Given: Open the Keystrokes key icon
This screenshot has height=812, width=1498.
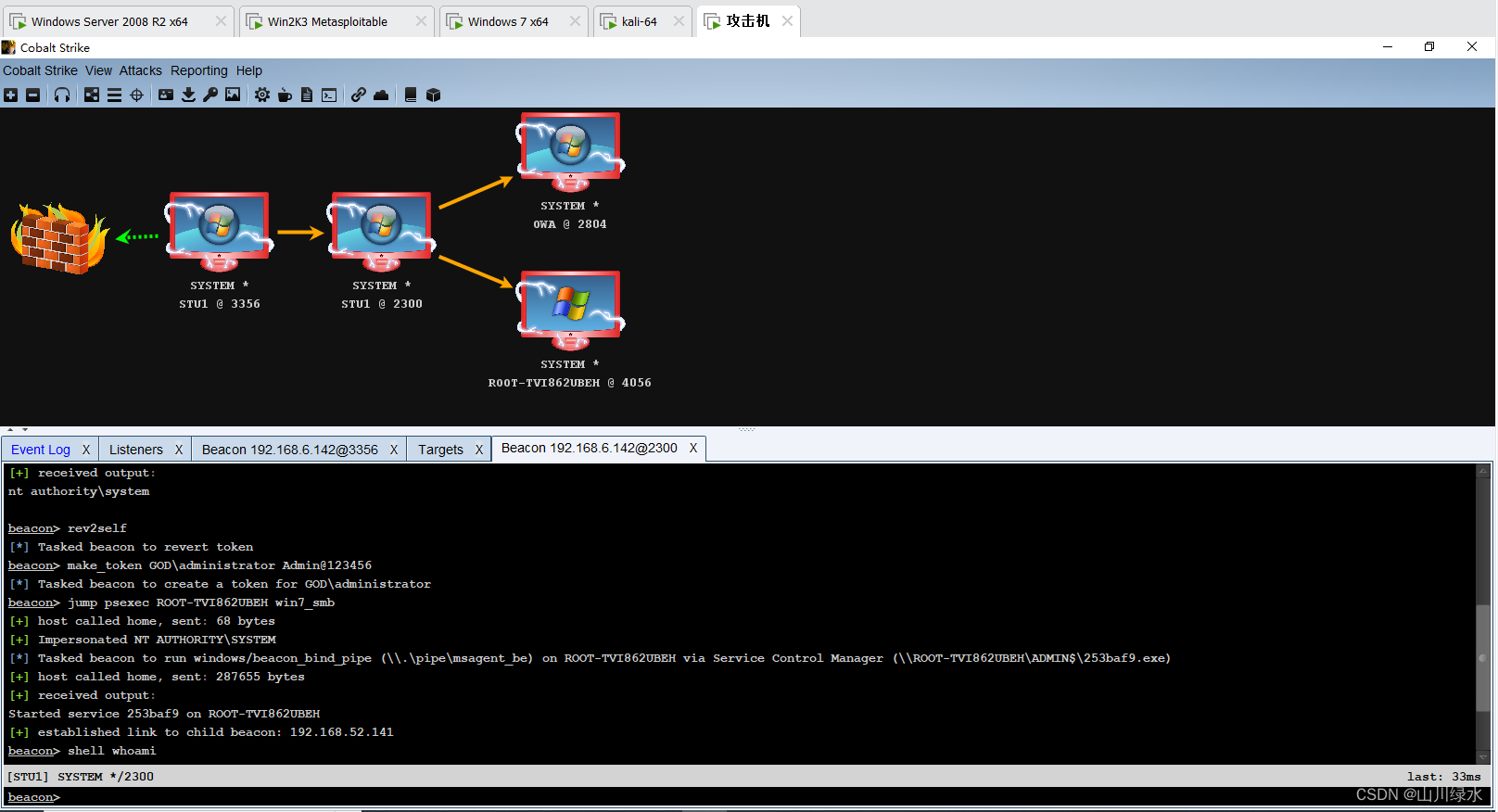Looking at the screenshot, I should coord(210,95).
